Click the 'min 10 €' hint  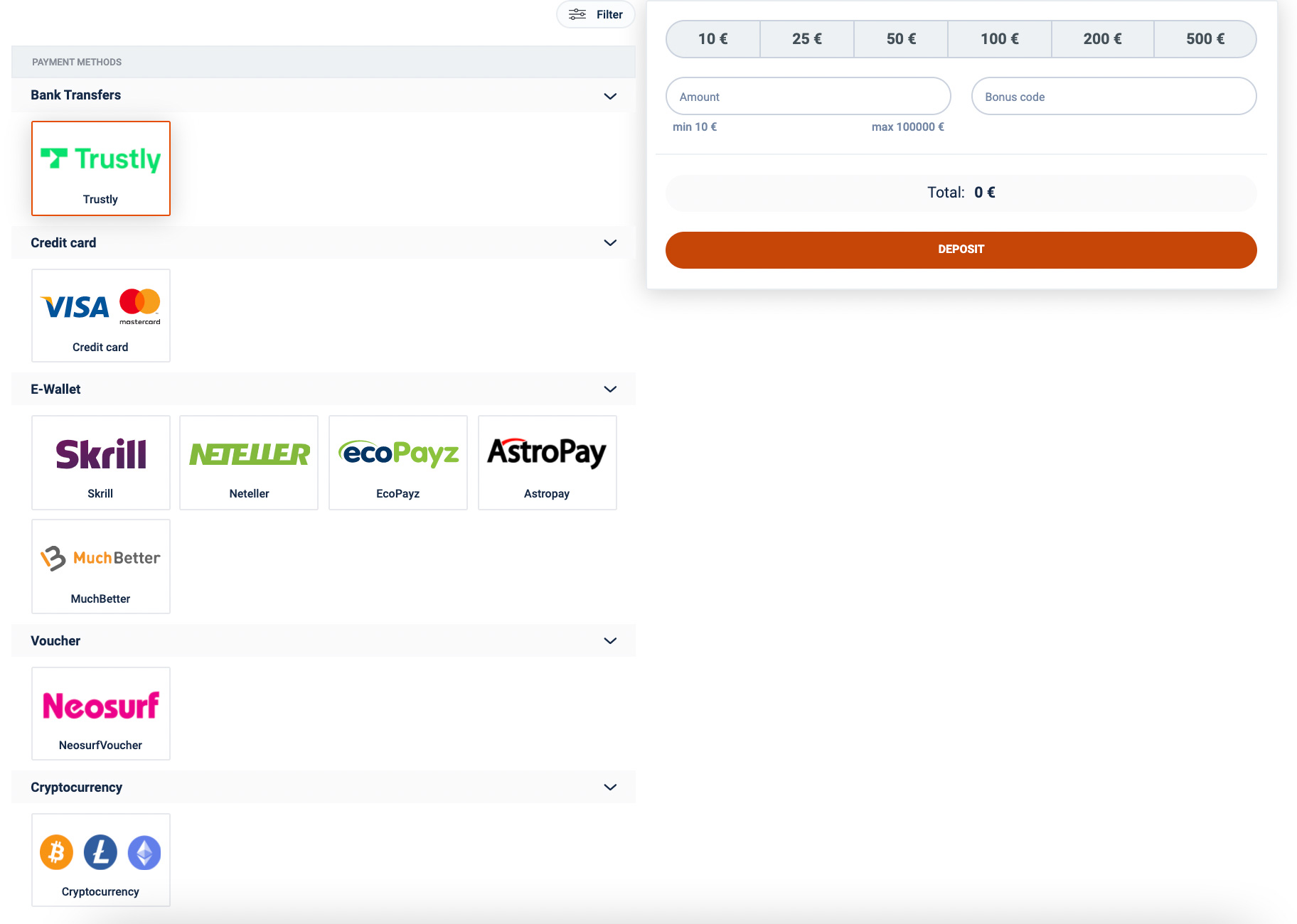695,127
